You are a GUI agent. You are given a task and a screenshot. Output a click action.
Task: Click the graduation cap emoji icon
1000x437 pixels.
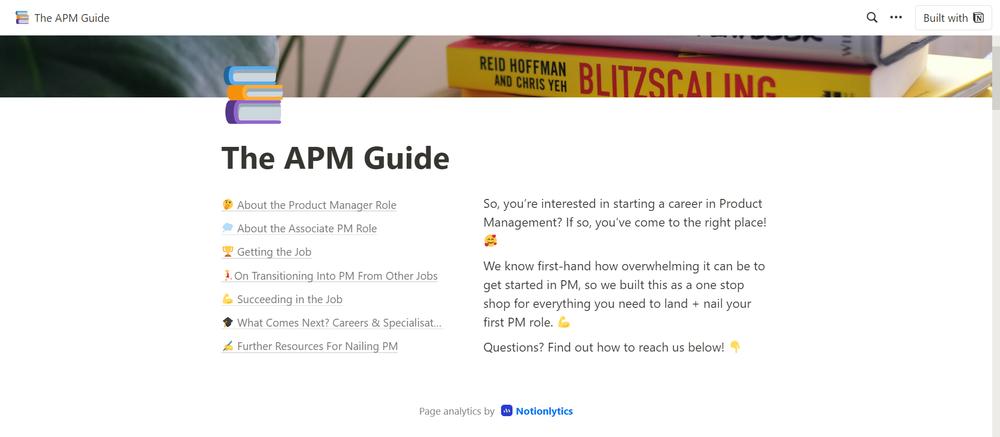point(228,323)
